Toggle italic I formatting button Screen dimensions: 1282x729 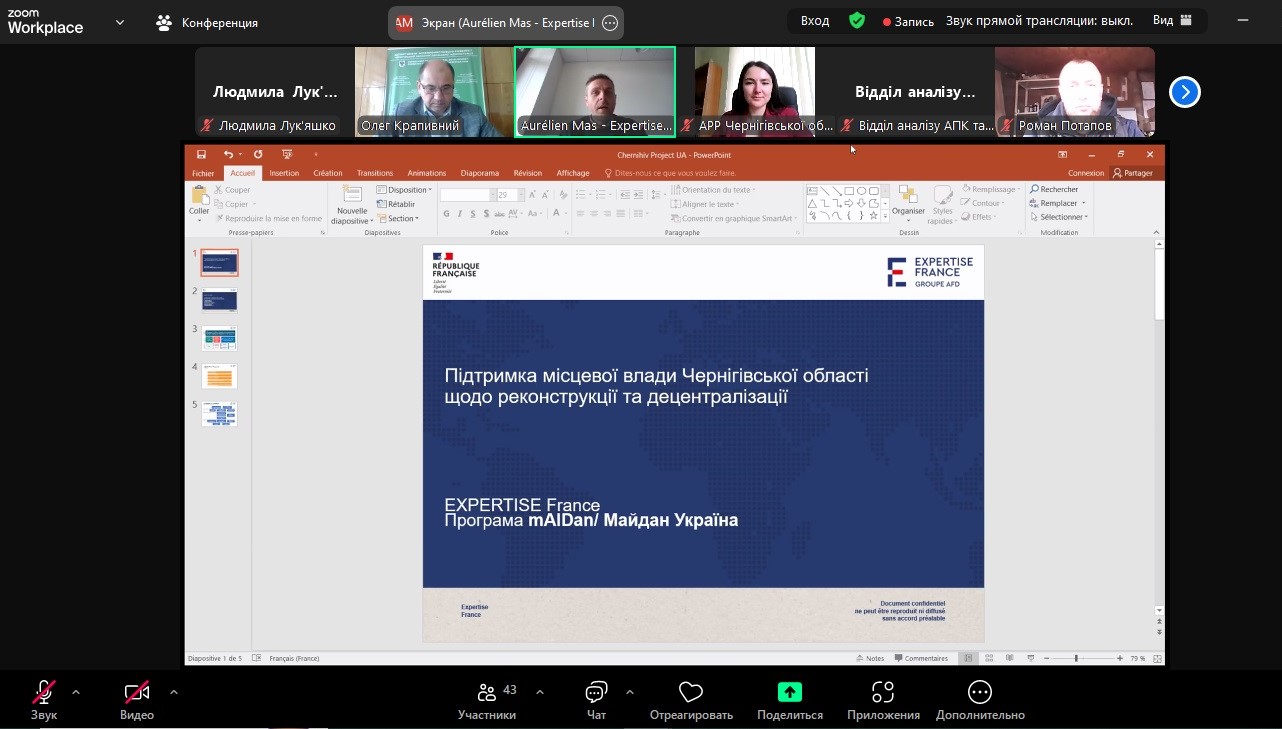click(459, 213)
